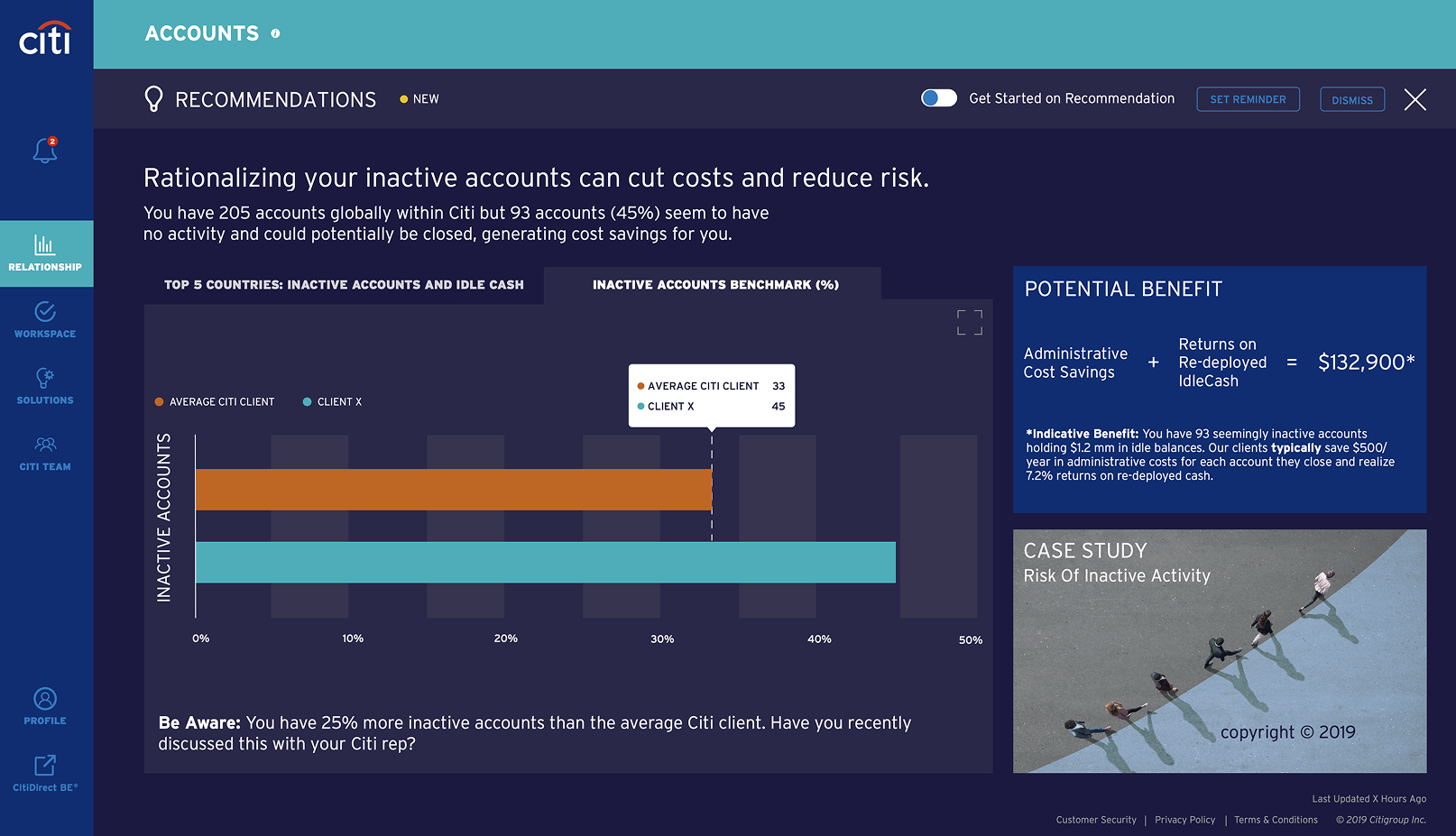Viewport: 1456px width, 836px height.
Task: Expand the chart to fullscreen
Action: coord(969,322)
